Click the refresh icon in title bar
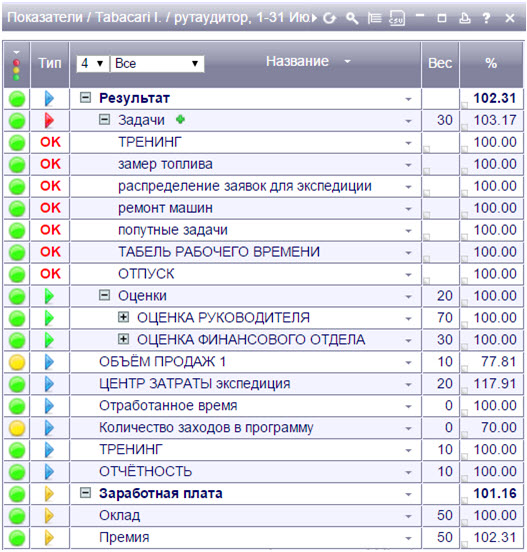 coord(330,18)
